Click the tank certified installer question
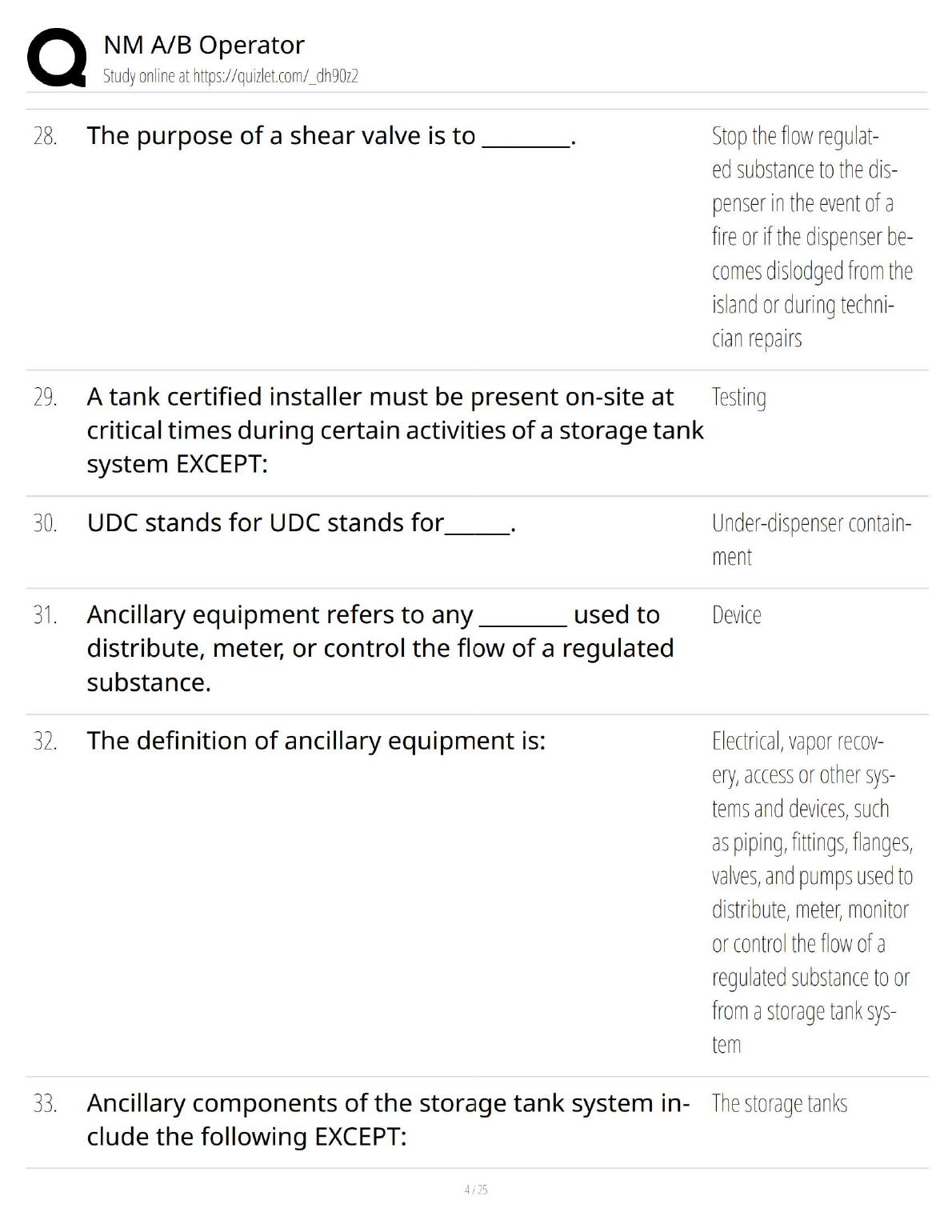The height and width of the screenshot is (1232, 952). click(394, 430)
